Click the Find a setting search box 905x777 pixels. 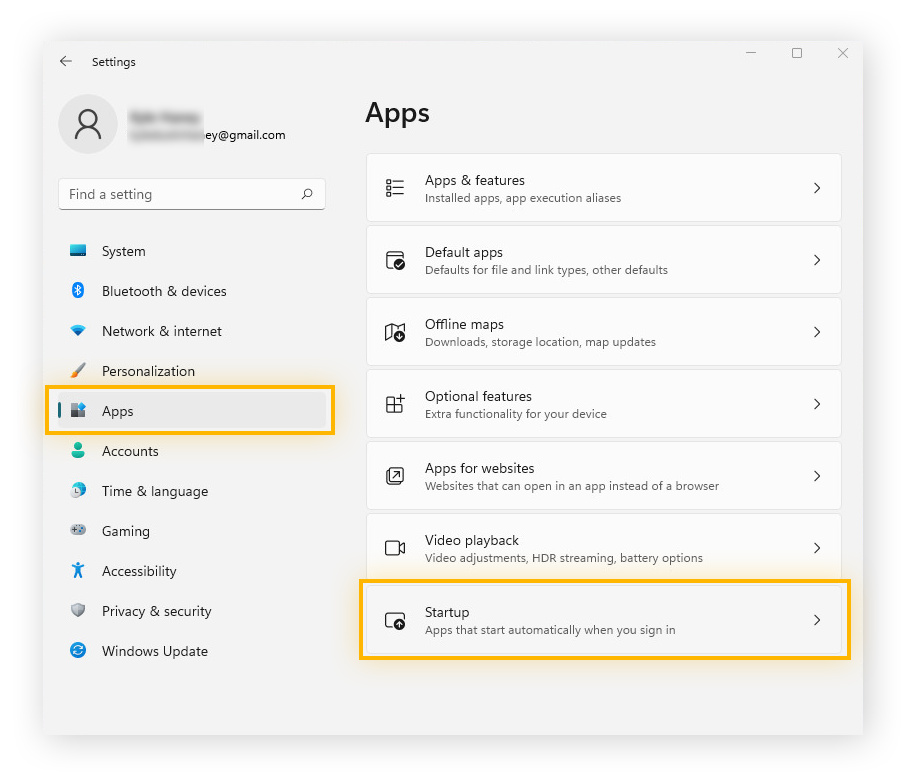[192, 194]
